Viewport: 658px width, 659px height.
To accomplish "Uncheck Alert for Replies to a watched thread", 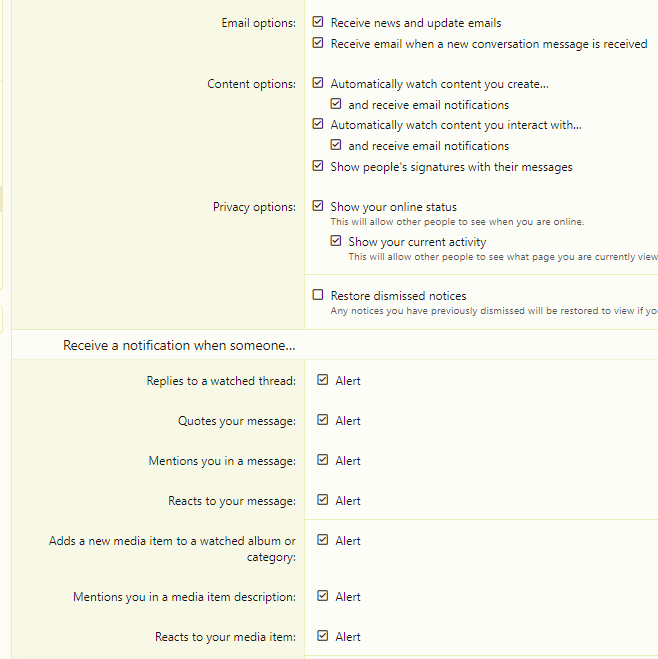I will point(322,380).
